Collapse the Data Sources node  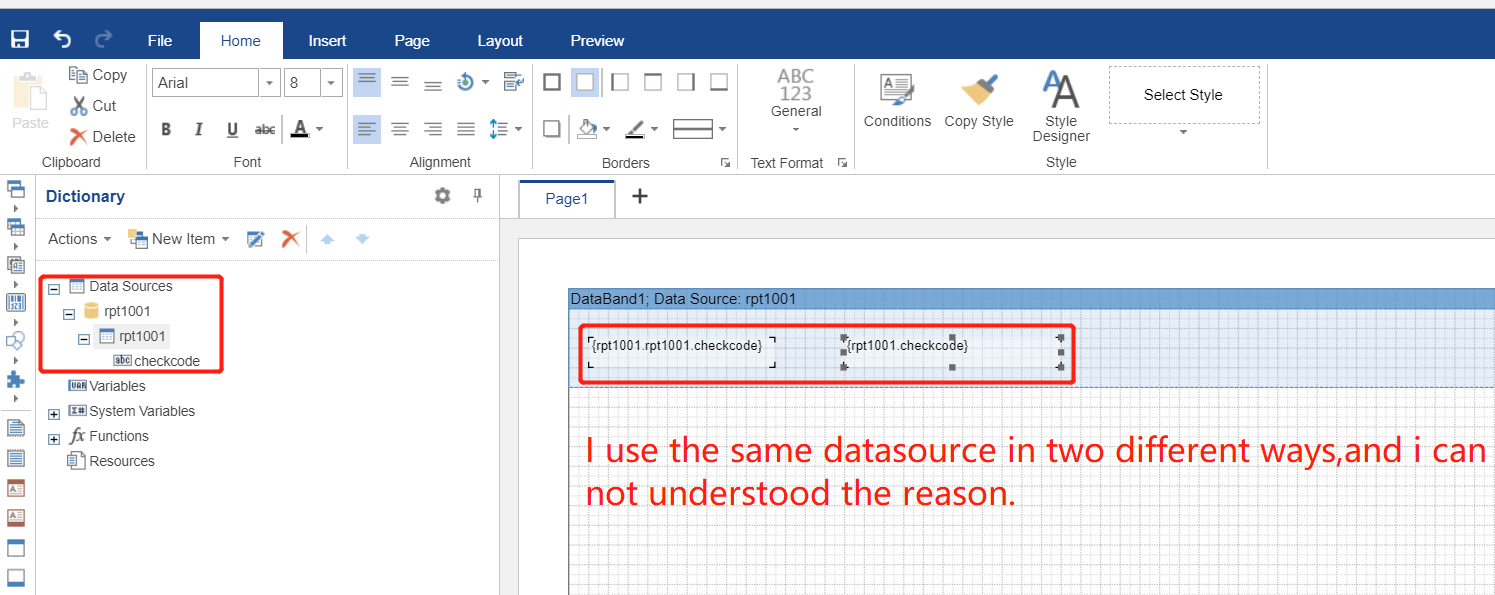click(x=54, y=288)
